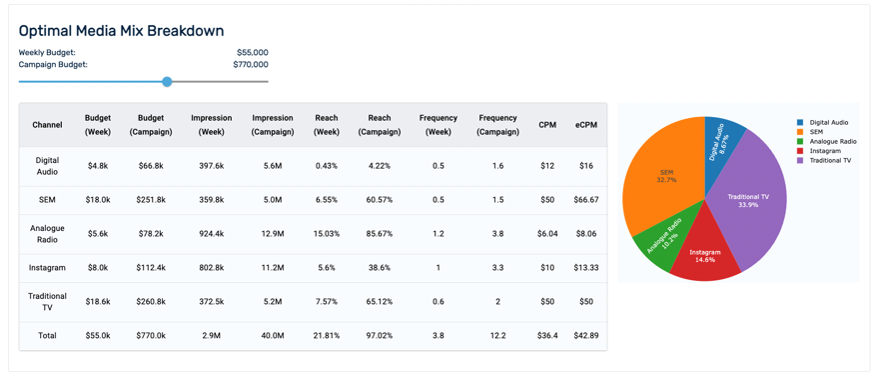
Task: Click the 85.67% campaign reach cell
Action: 379,234
